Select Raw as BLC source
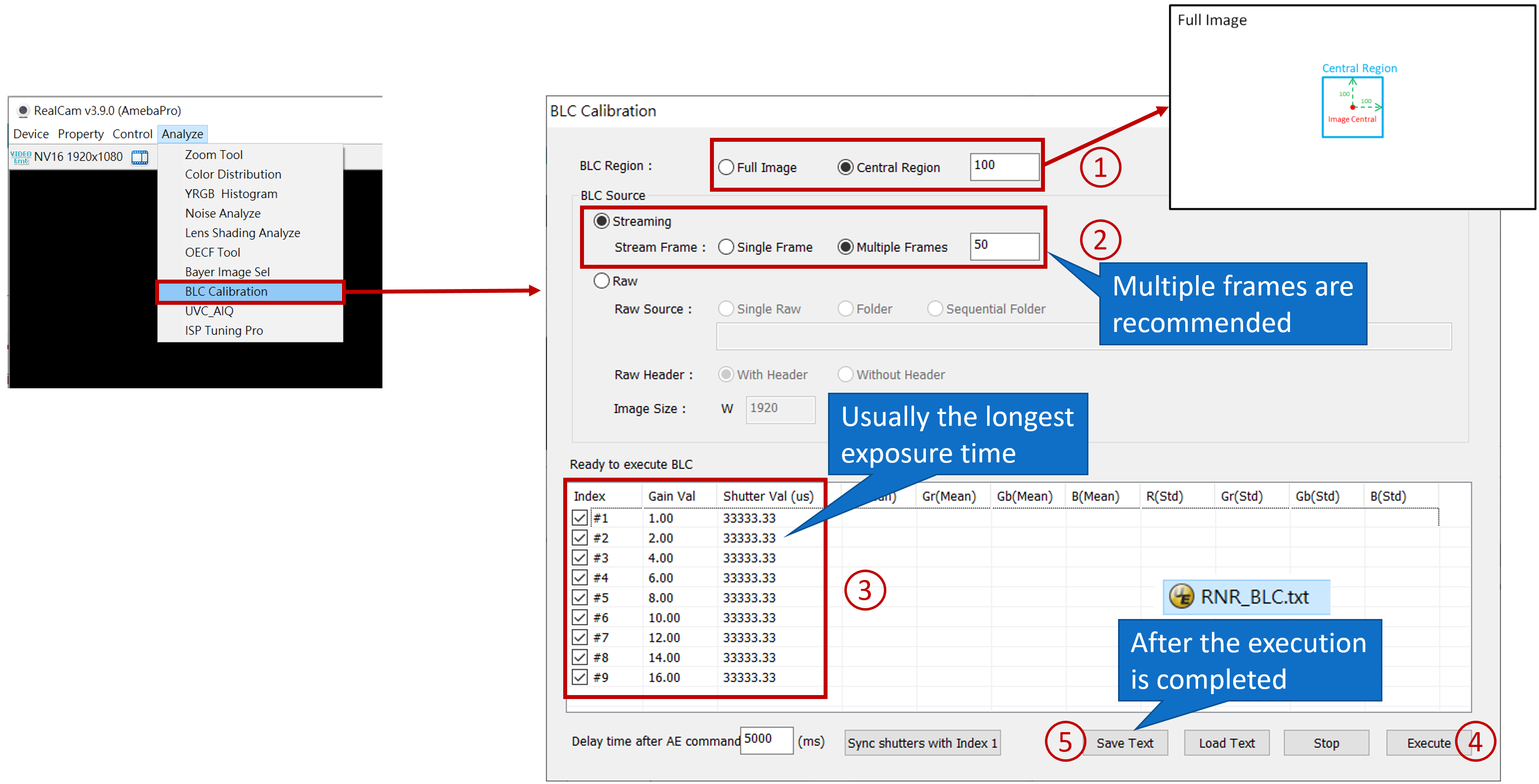The height and width of the screenshot is (784, 1539). pyautogui.click(x=602, y=281)
